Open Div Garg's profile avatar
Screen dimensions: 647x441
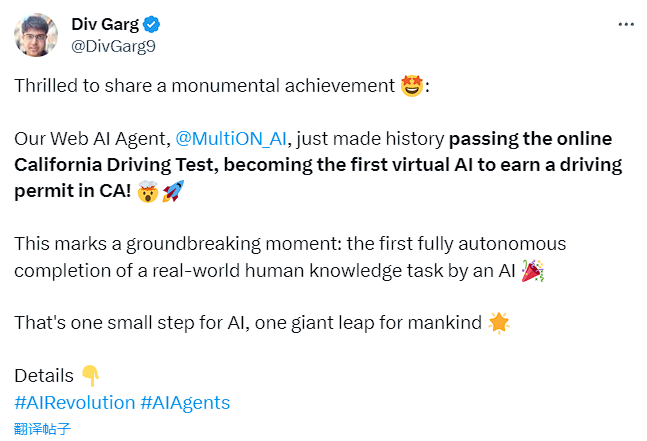click(x=35, y=35)
